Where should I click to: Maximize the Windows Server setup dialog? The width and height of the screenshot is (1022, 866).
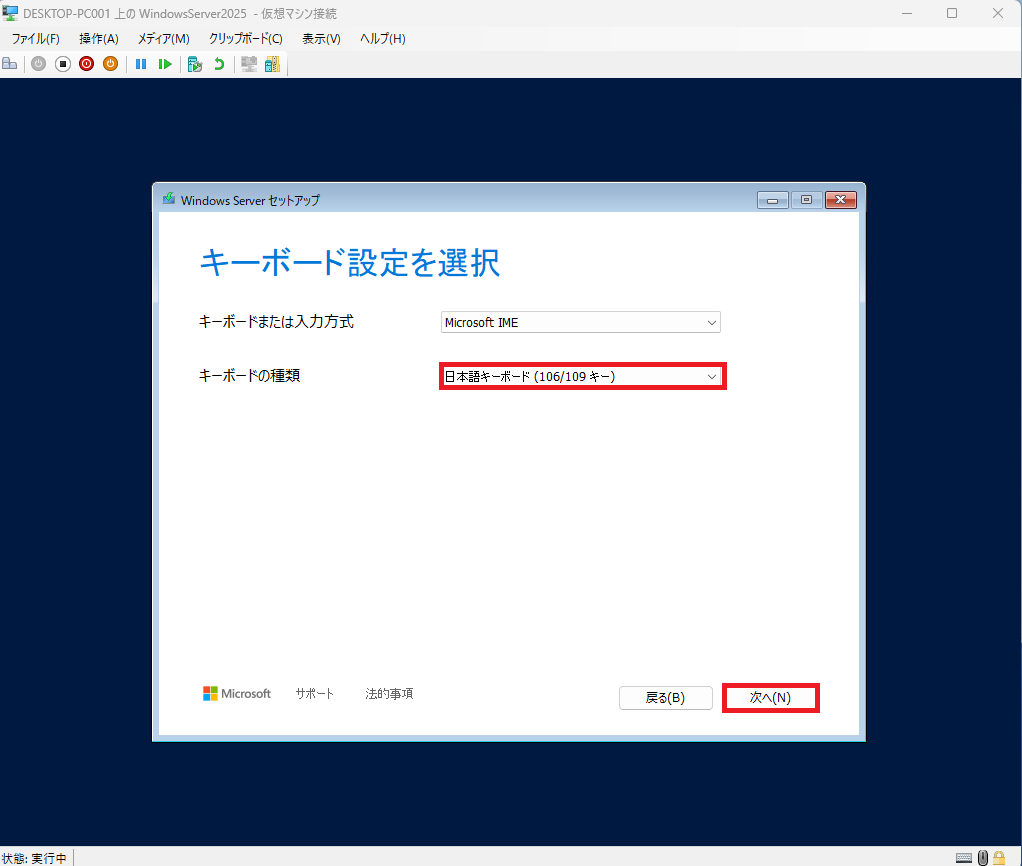pos(806,200)
